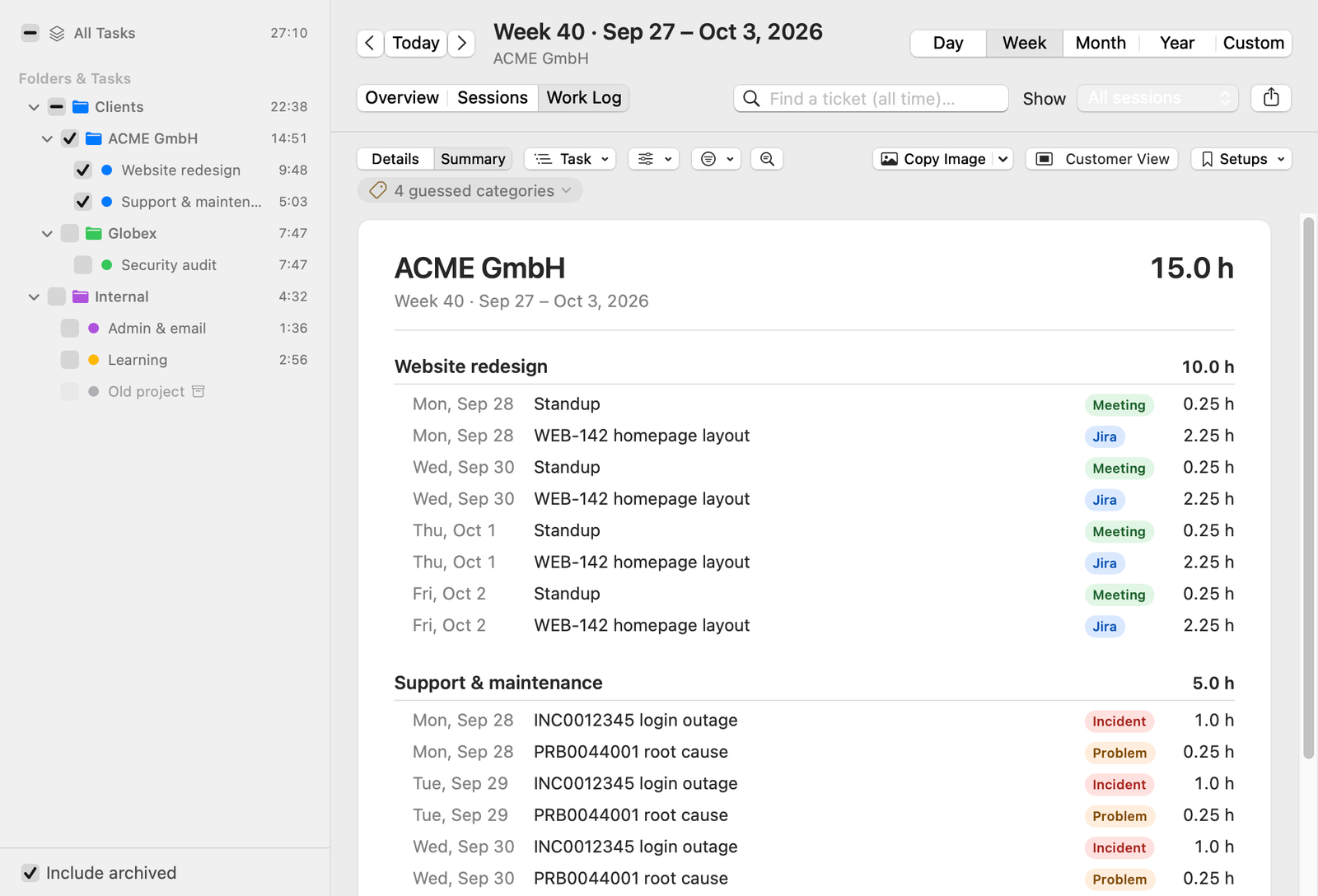Open the Copy Image dropdown arrow
1318x896 pixels.
pos(1003,159)
